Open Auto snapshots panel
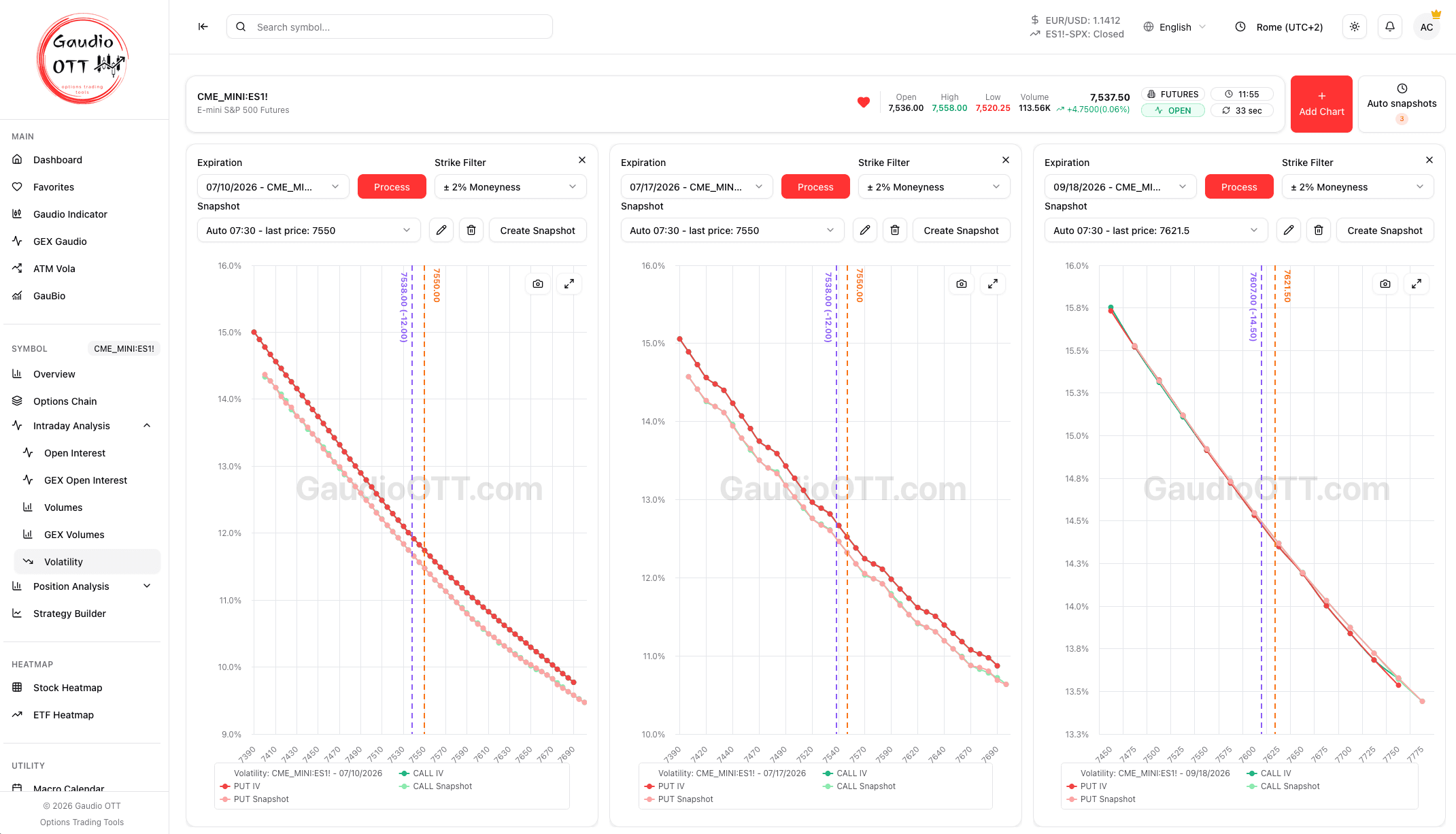Viewport: 1456px width, 834px height. point(1402,104)
